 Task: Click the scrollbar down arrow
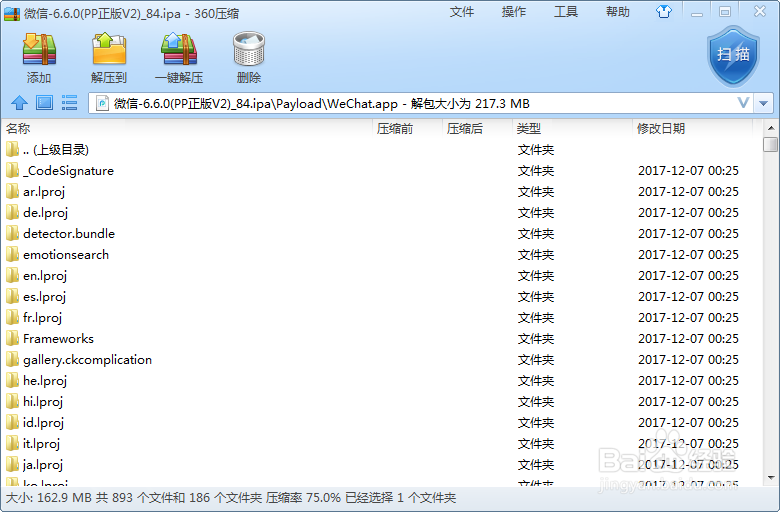[771, 478]
